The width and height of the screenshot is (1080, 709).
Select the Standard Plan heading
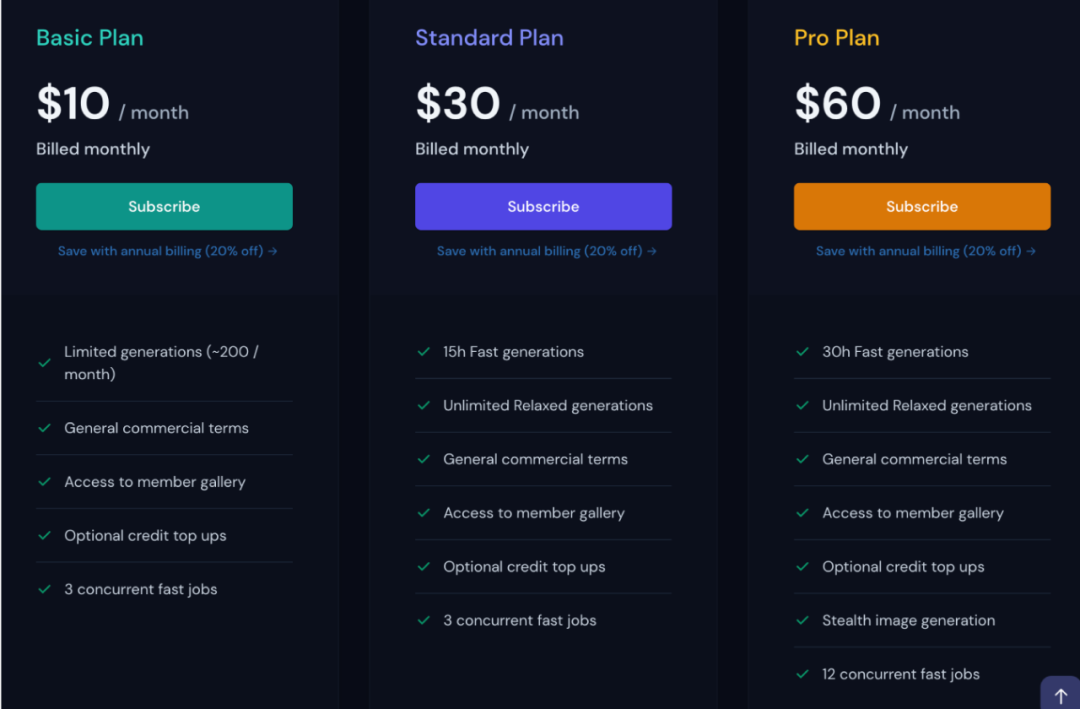(x=489, y=38)
